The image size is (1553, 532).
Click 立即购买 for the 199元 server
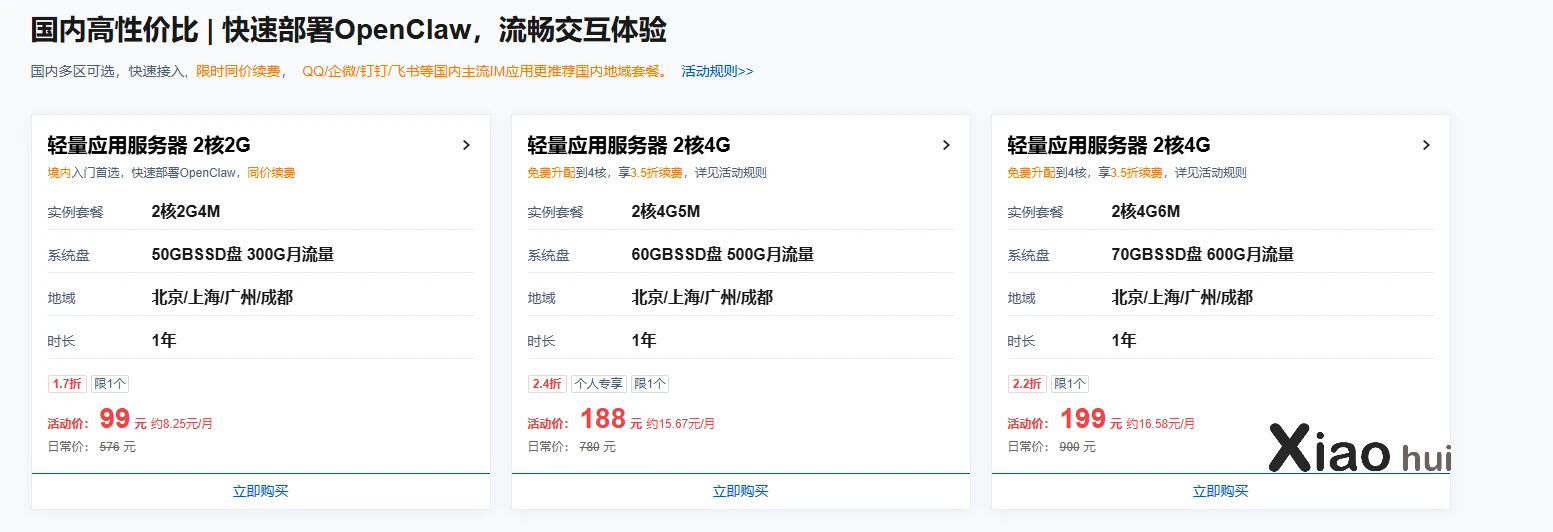pyautogui.click(x=1220, y=491)
